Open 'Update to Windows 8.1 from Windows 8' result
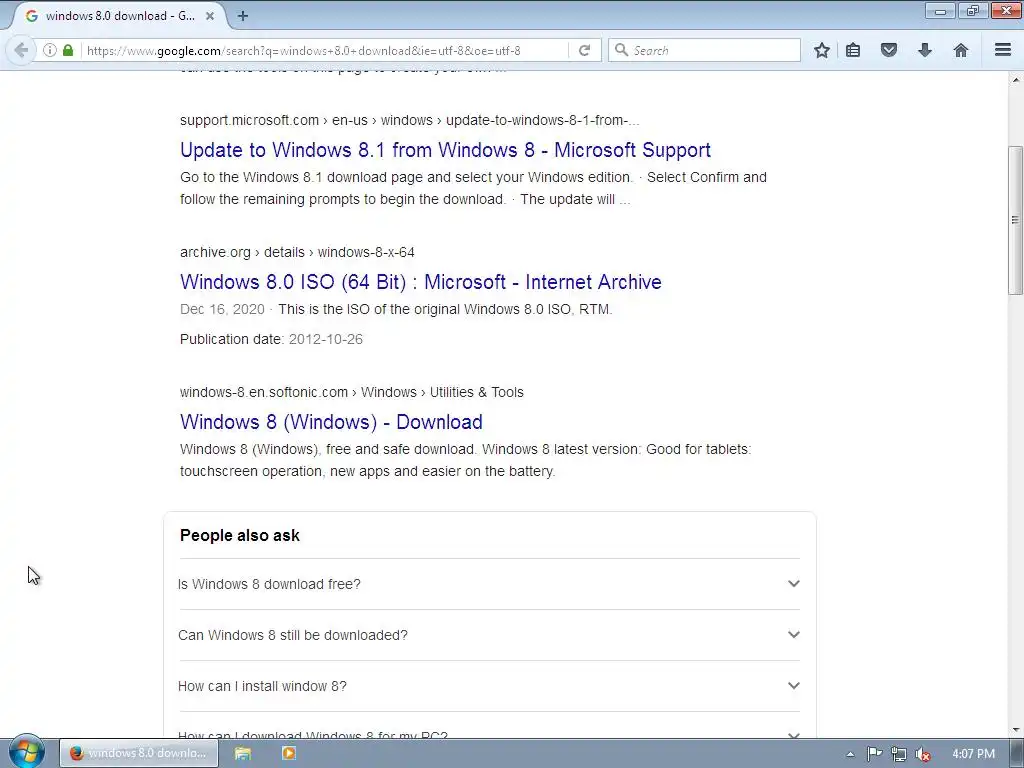The height and width of the screenshot is (768, 1024). point(445,150)
